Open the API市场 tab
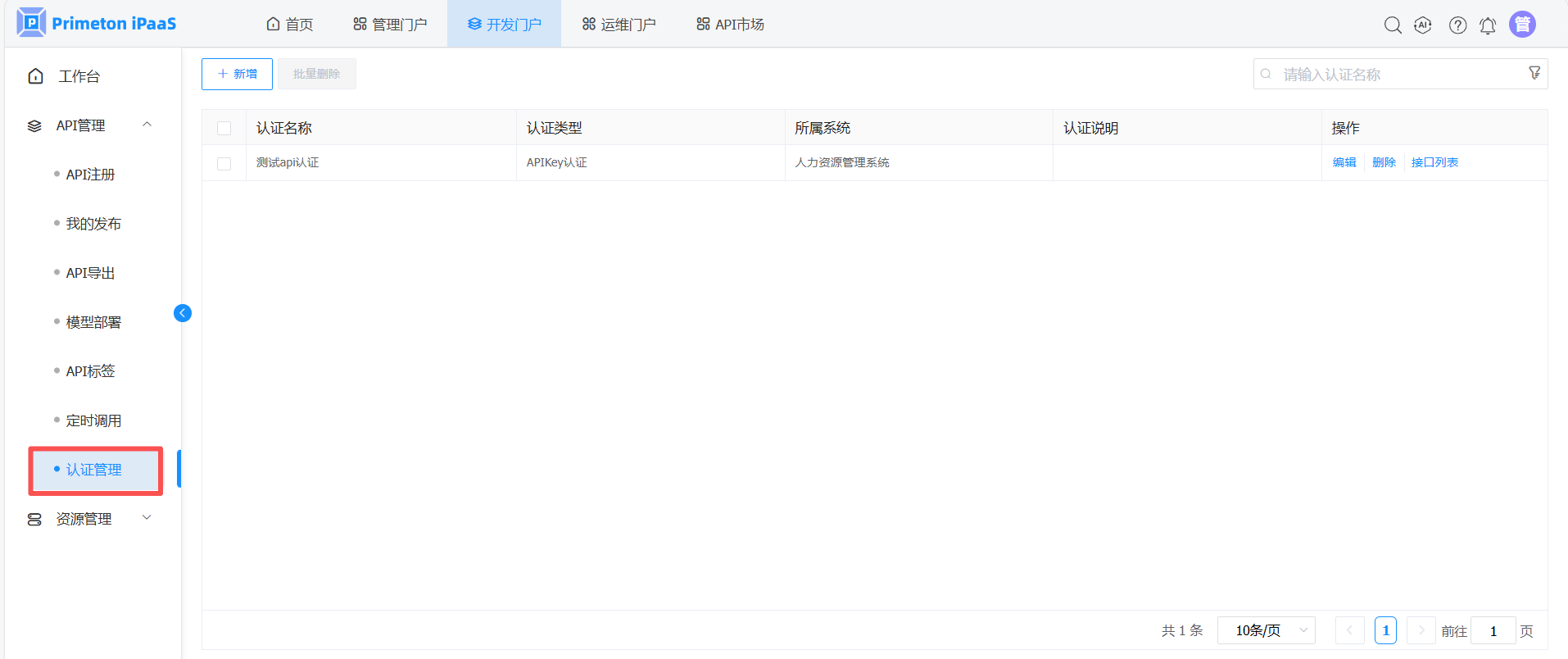The image size is (1568, 659). (730, 25)
